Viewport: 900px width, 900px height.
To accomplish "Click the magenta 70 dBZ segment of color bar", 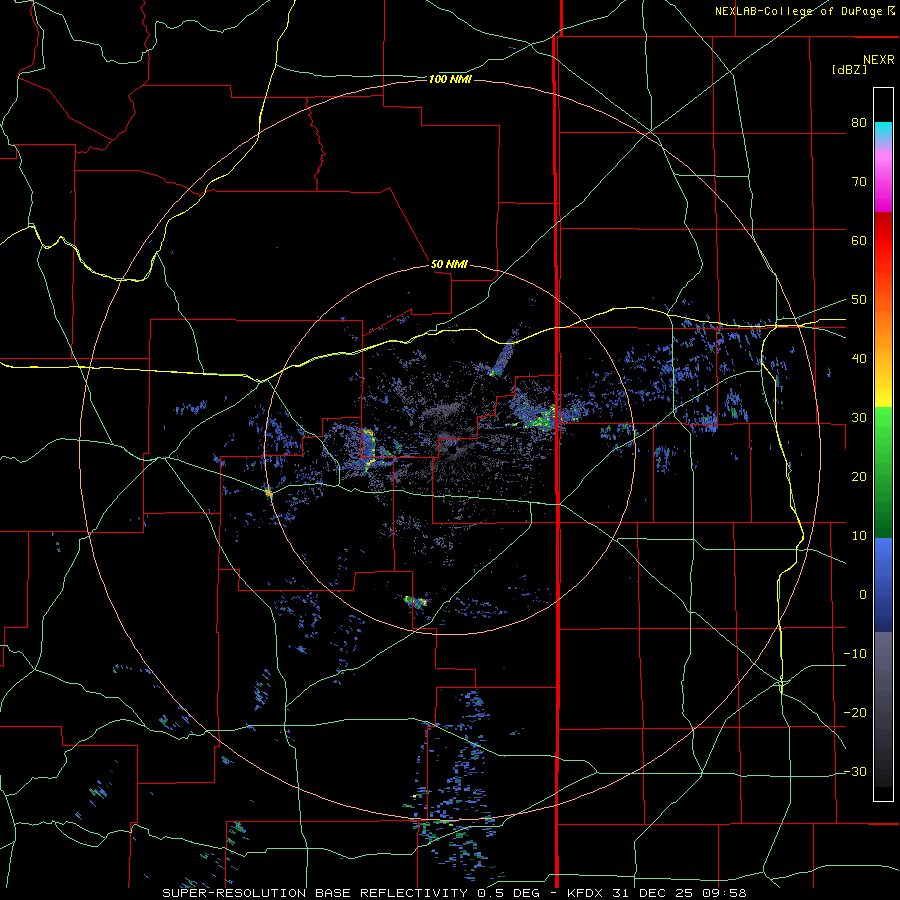I will (883, 181).
